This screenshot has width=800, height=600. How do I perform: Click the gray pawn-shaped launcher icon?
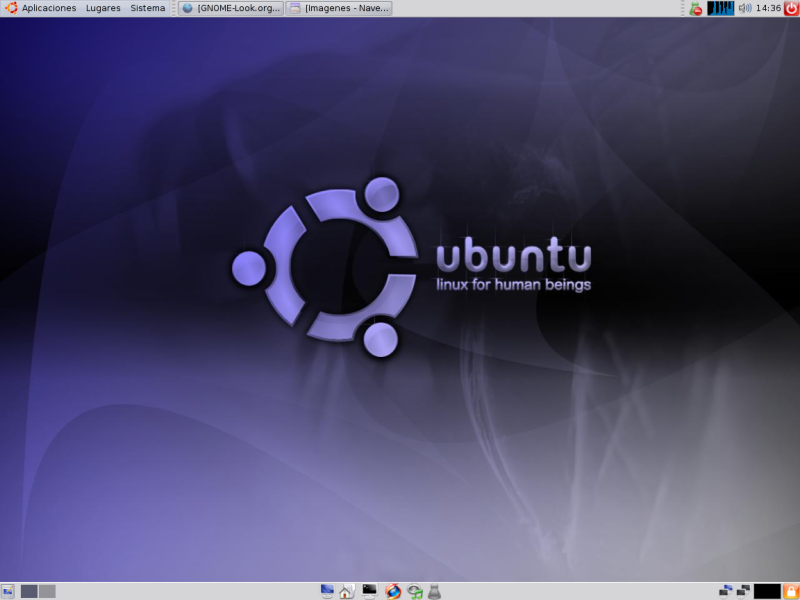click(x=434, y=591)
